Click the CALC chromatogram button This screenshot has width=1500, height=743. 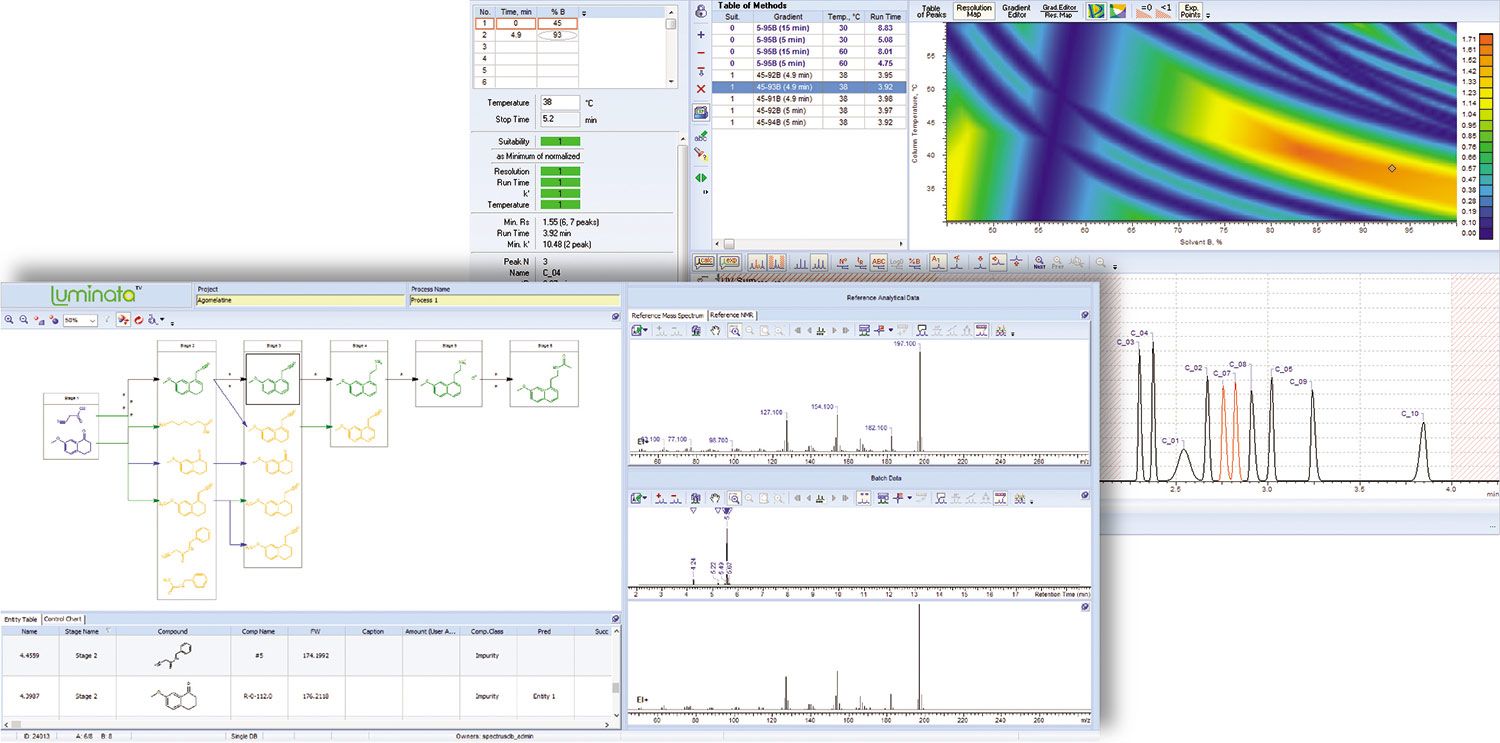[705, 263]
